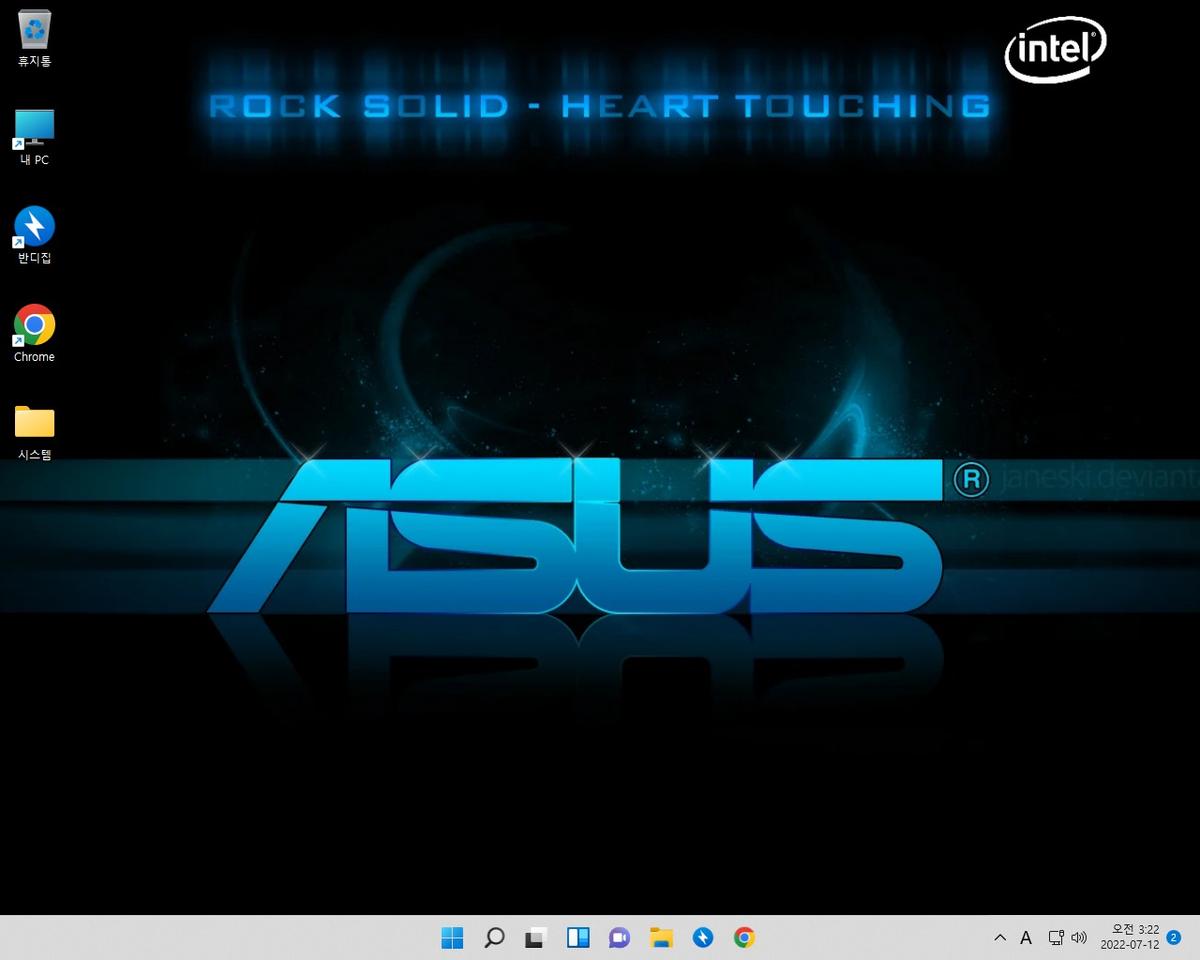Open the Start menu
The image size is (1200, 960).
pos(452,938)
